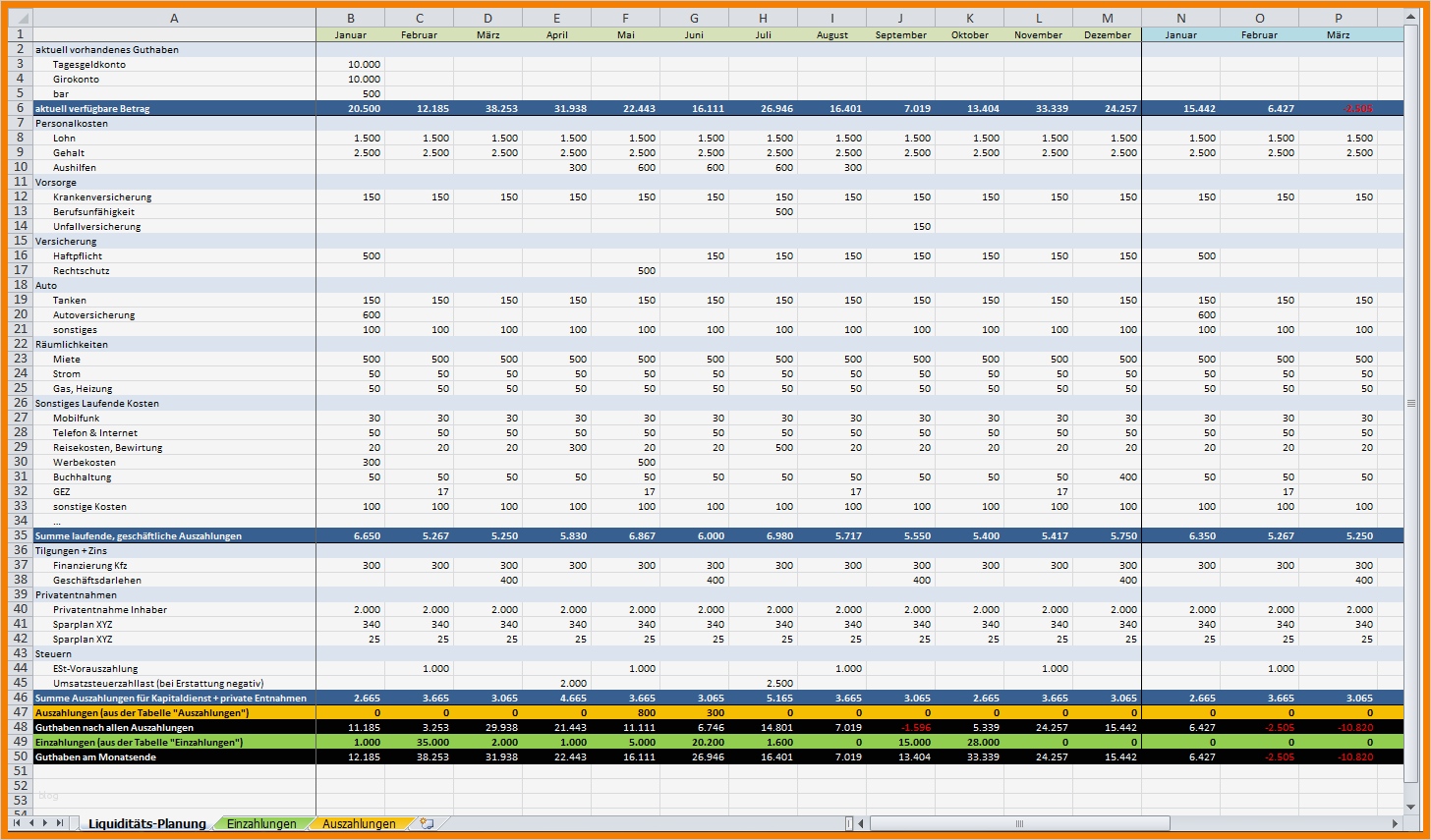1431x840 pixels.
Task: Click the 'Krankenversicherung' row label
Action: click(174, 196)
